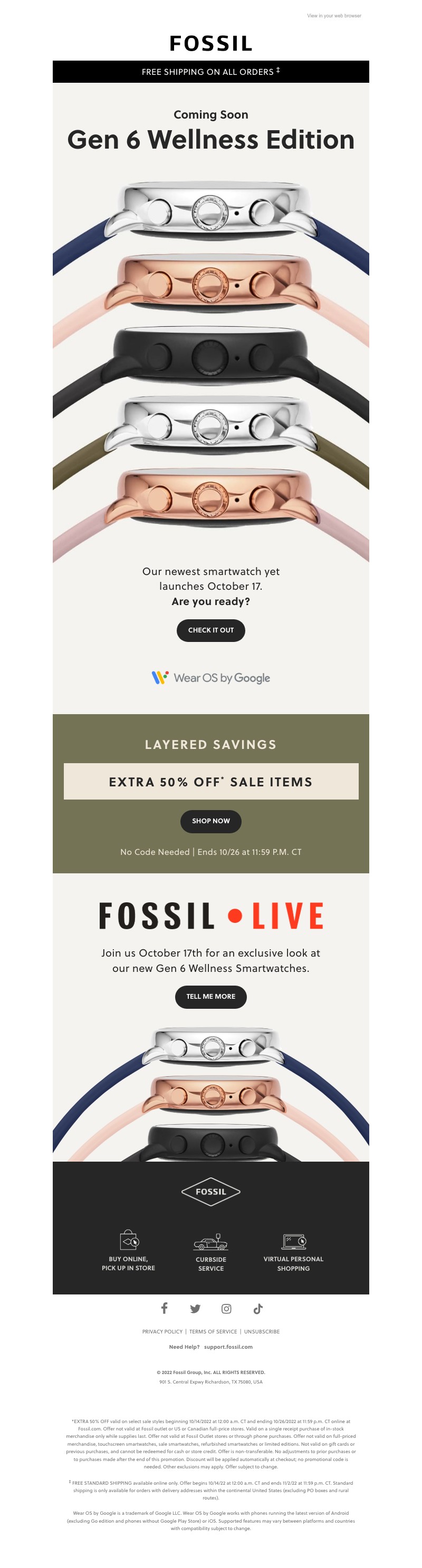Open the Twitter social icon

click(196, 1309)
